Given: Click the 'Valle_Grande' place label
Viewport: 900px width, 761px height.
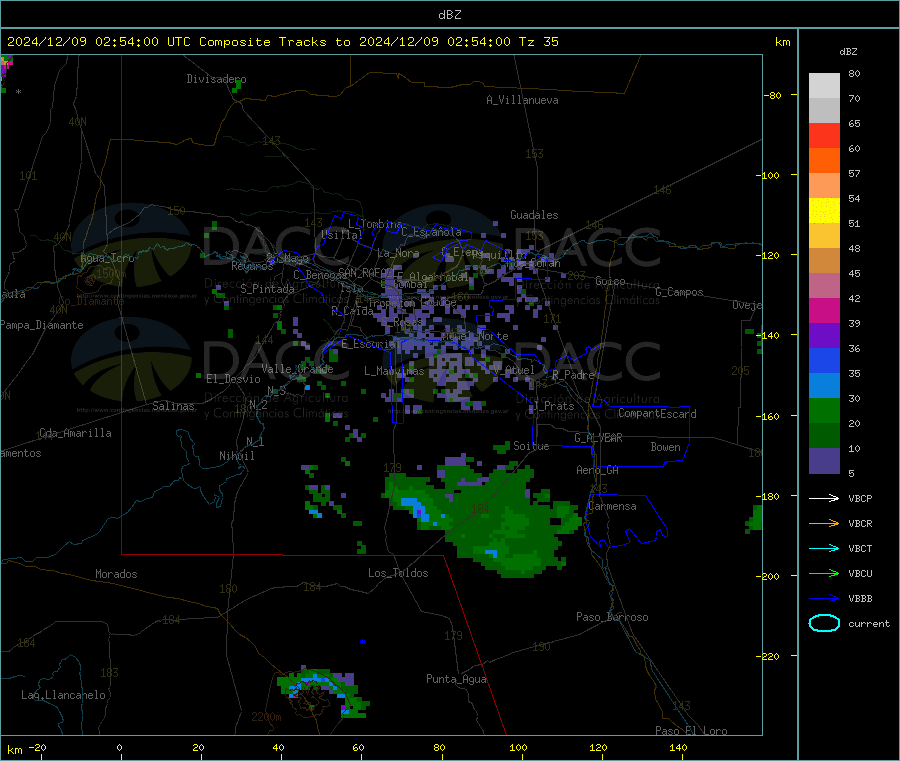Looking at the screenshot, I should [297, 369].
